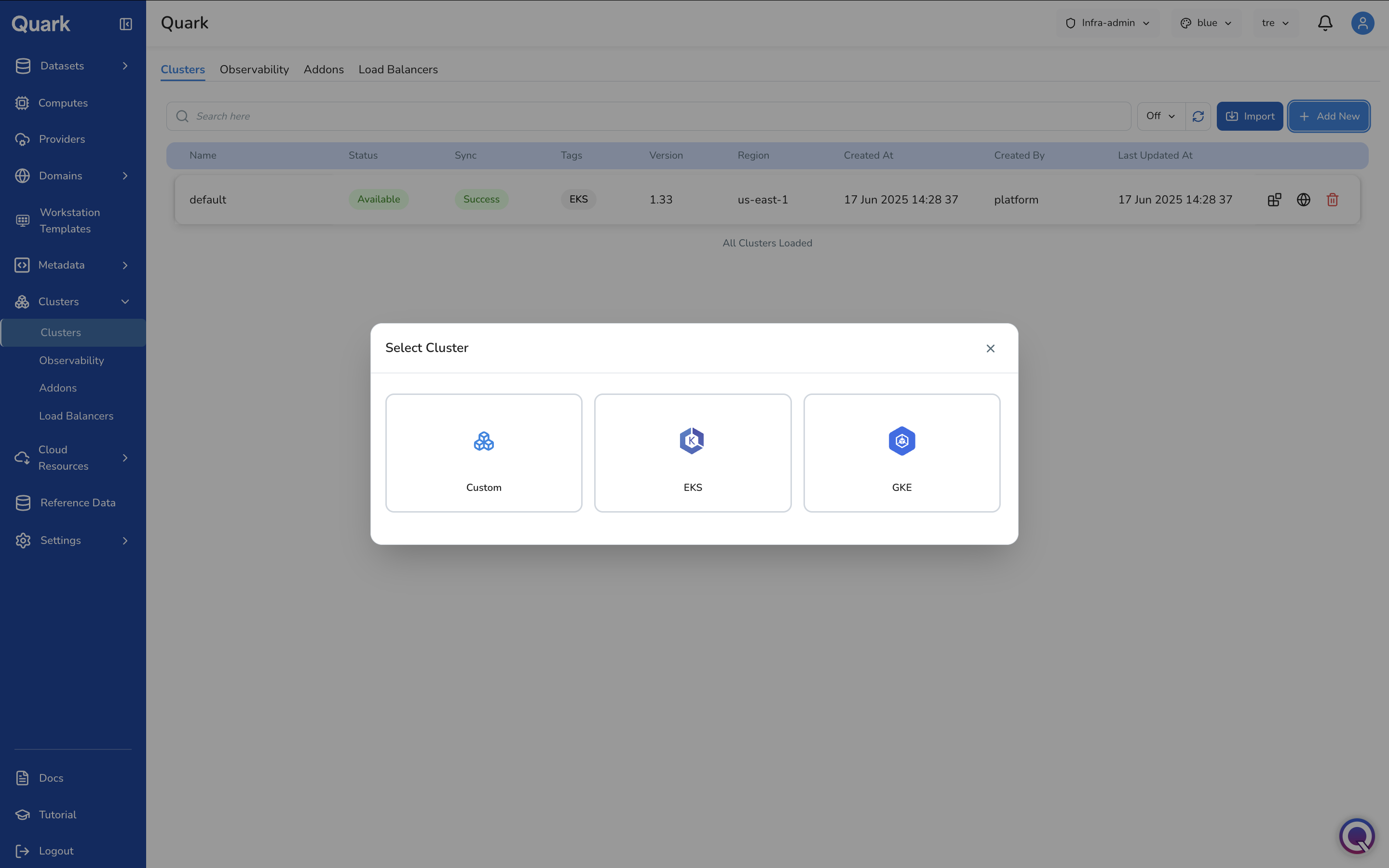Collapse the sidebar panel icon
Screen dimensions: 1389x868
click(x=126, y=24)
